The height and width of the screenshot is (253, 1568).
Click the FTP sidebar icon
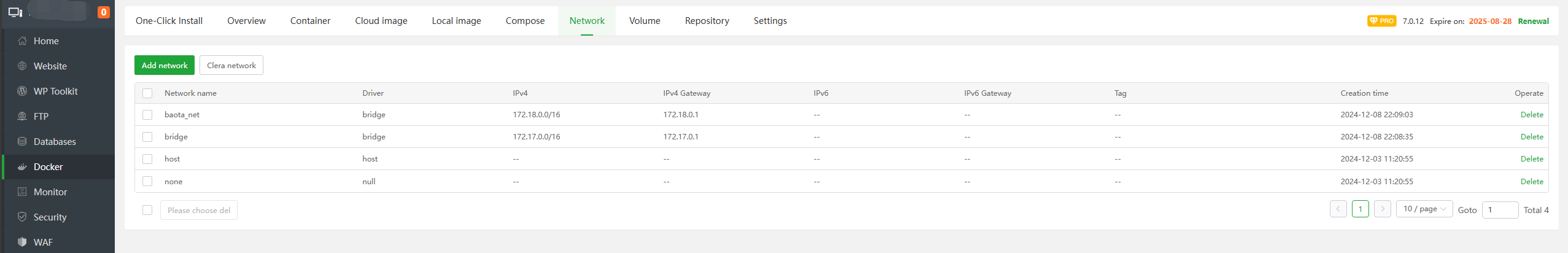click(x=22, y=116)
